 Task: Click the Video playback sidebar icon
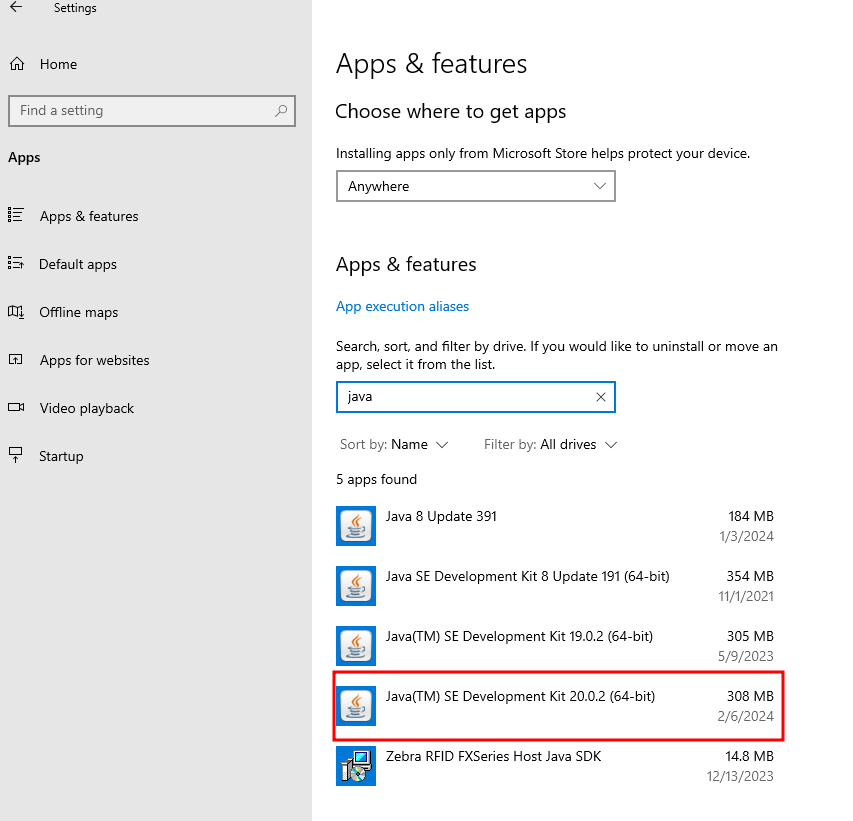pos(16,408)
